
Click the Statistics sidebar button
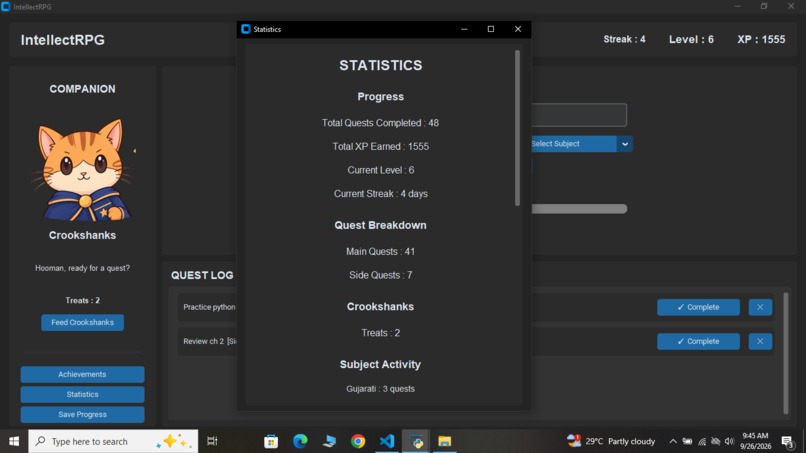click(x=82, y=394)
